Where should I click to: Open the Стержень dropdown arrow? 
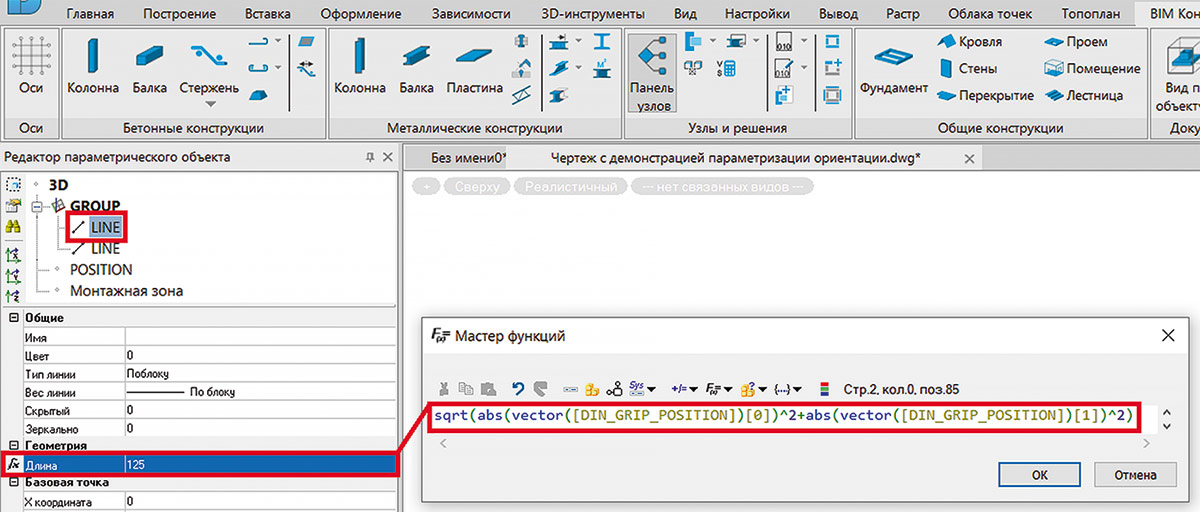[x=210, y=104]
